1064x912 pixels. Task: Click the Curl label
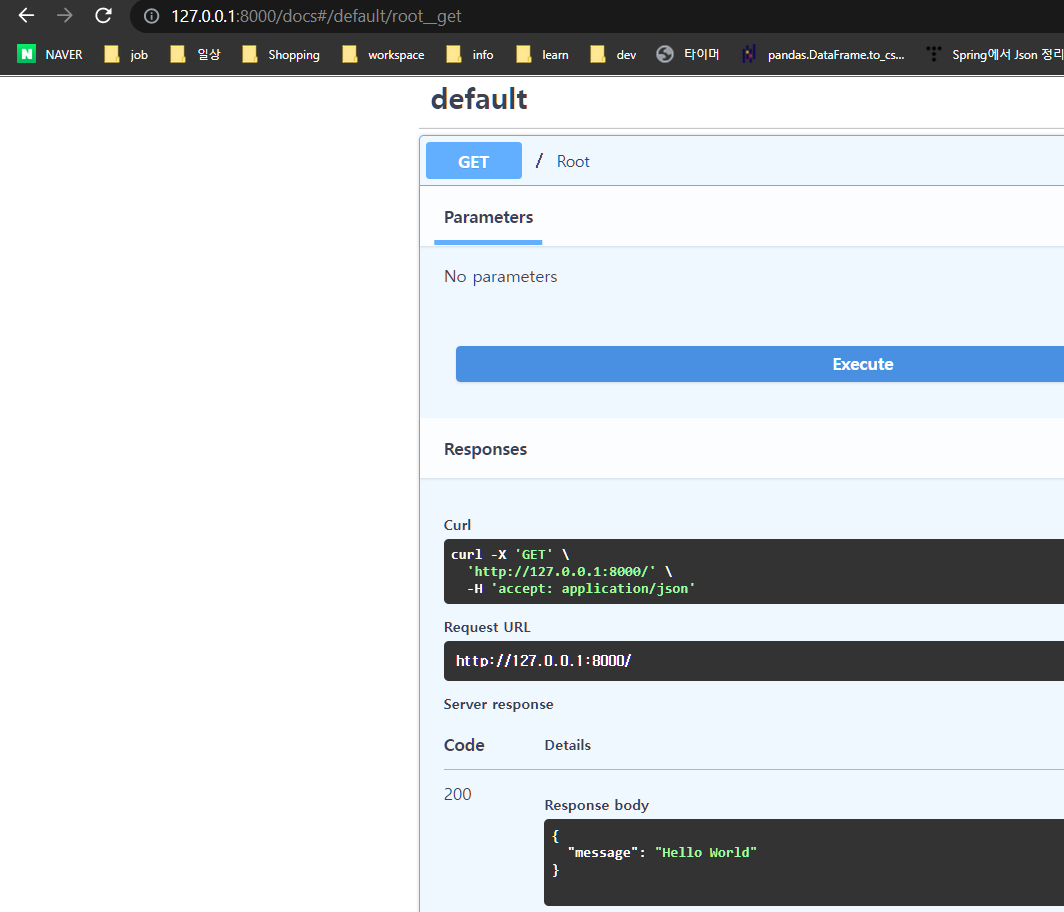coord(457,525)
